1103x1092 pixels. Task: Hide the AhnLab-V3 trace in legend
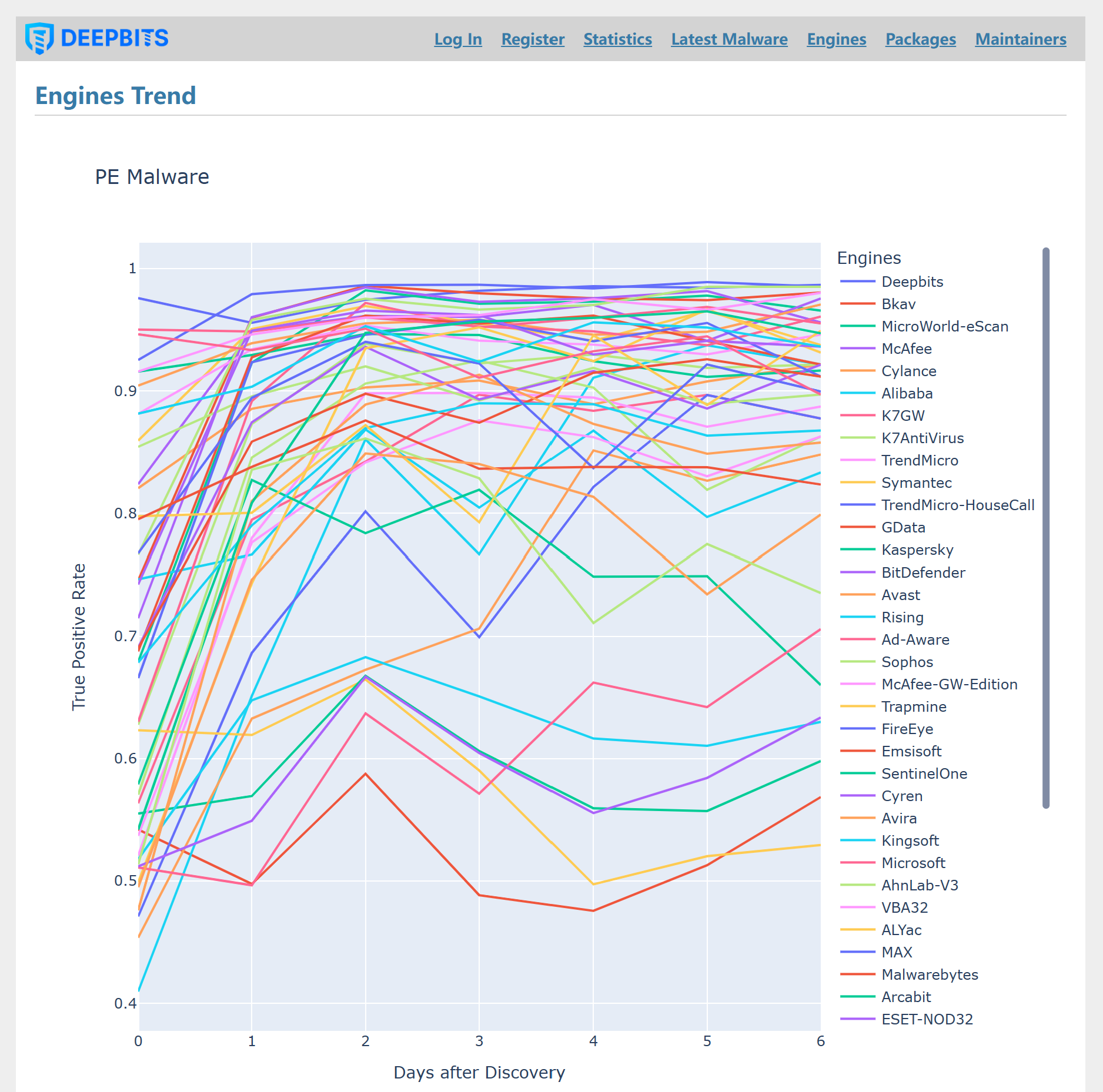899,885
